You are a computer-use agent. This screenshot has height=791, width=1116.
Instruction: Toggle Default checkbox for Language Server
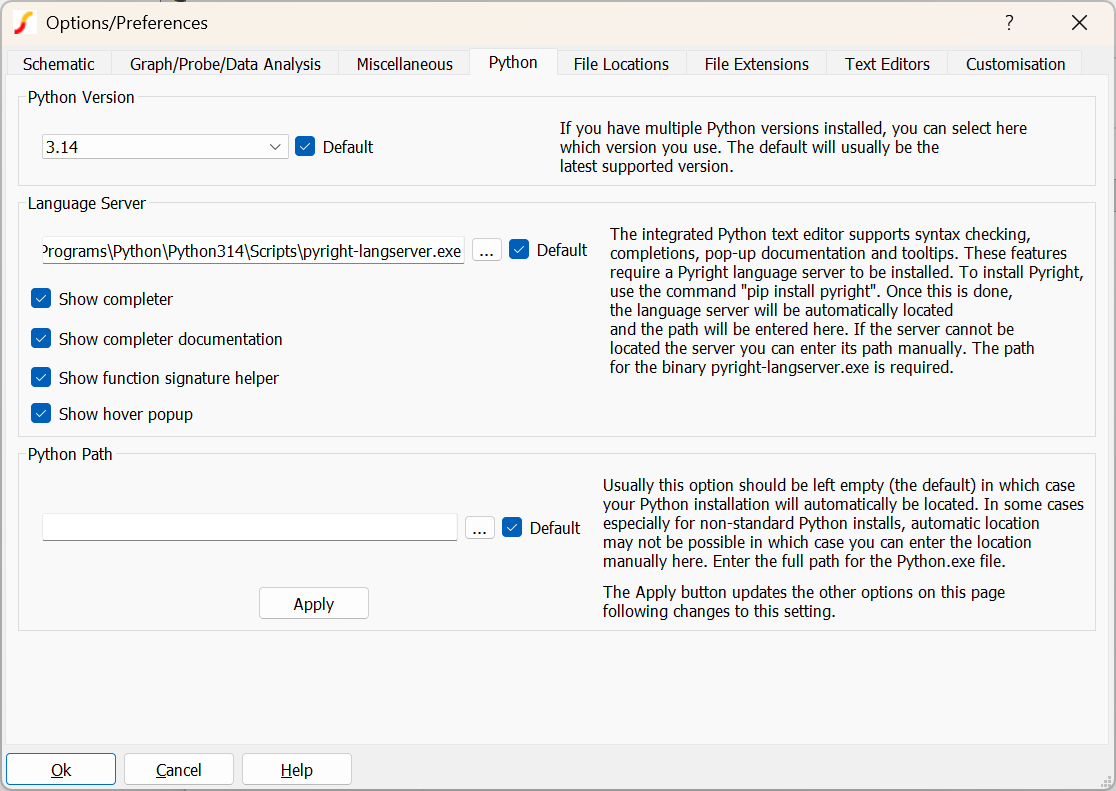pos(519,250)
